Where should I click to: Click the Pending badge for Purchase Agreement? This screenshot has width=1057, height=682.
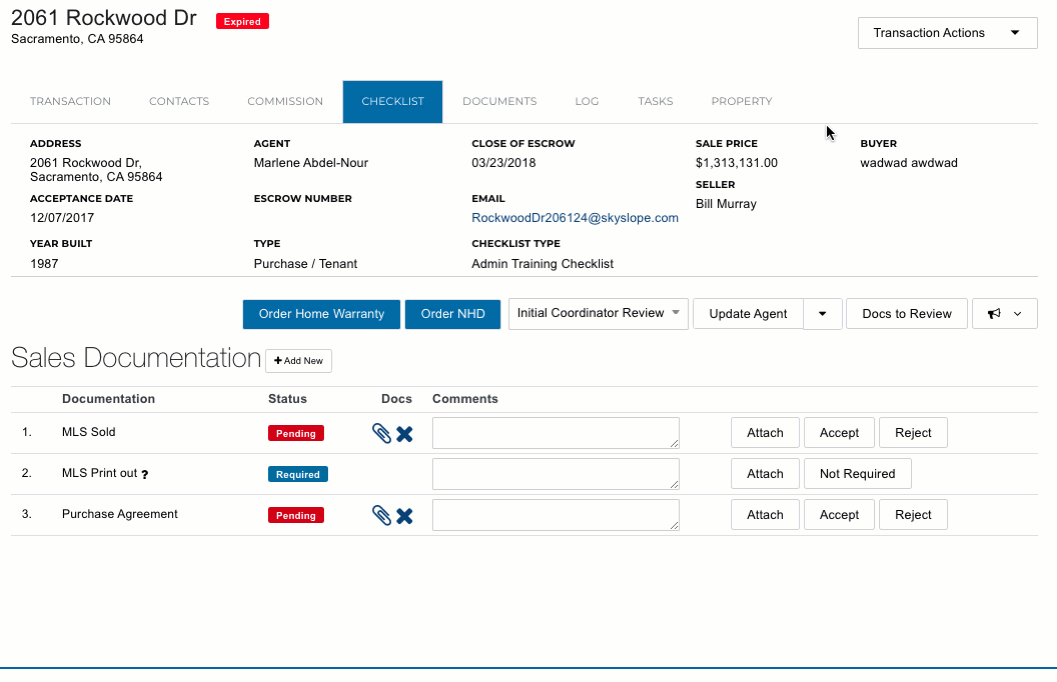point(296,516)
